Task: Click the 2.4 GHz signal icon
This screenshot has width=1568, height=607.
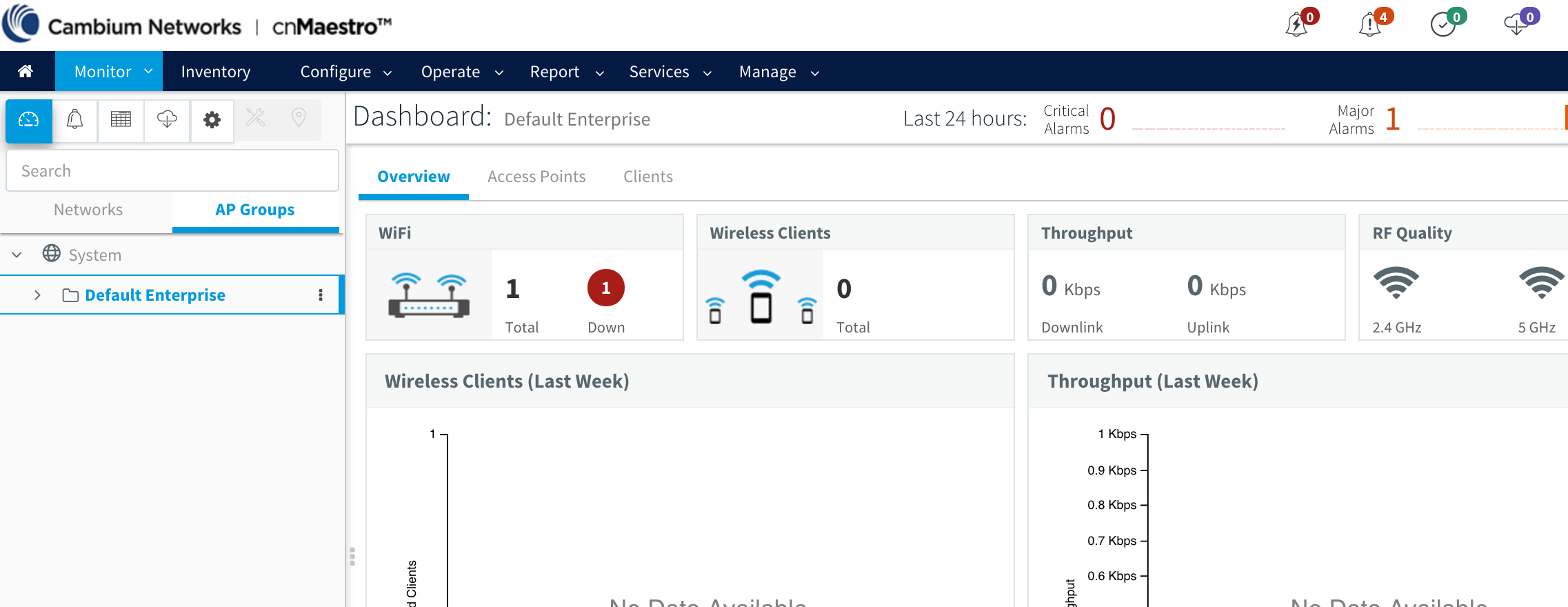Action: point(1396,282)
